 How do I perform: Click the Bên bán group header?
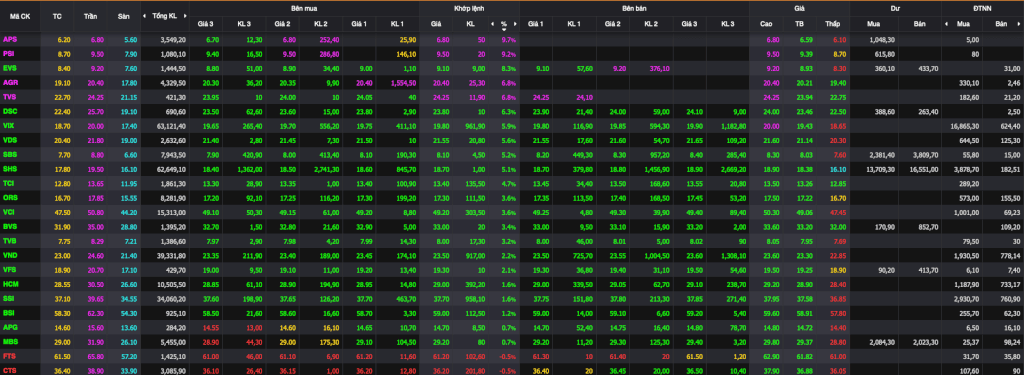pyautogui.click(x=634, y=8)
